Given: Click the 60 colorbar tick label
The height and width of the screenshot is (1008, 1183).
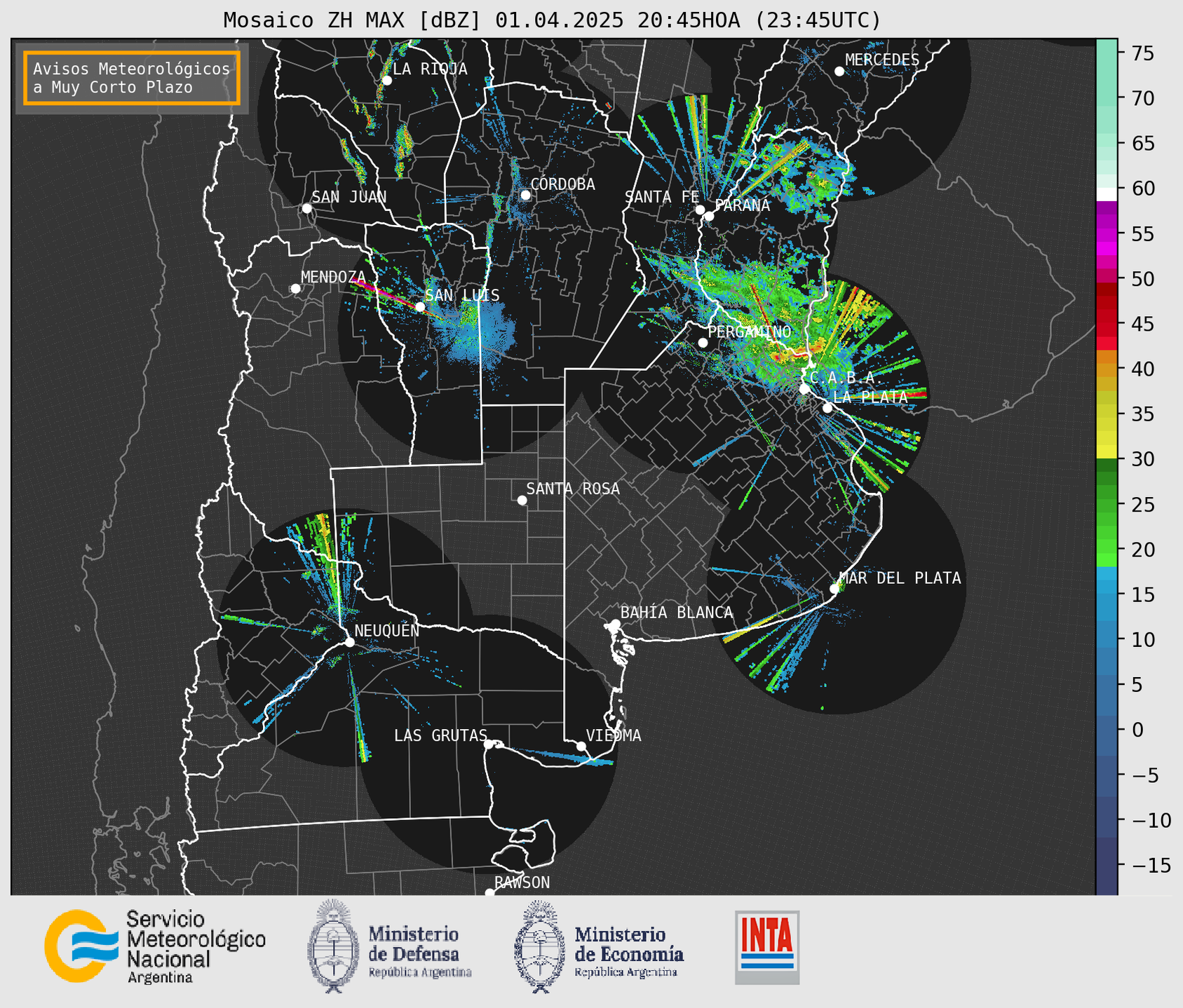Looking at the screenshot, I should [1142, 189].
